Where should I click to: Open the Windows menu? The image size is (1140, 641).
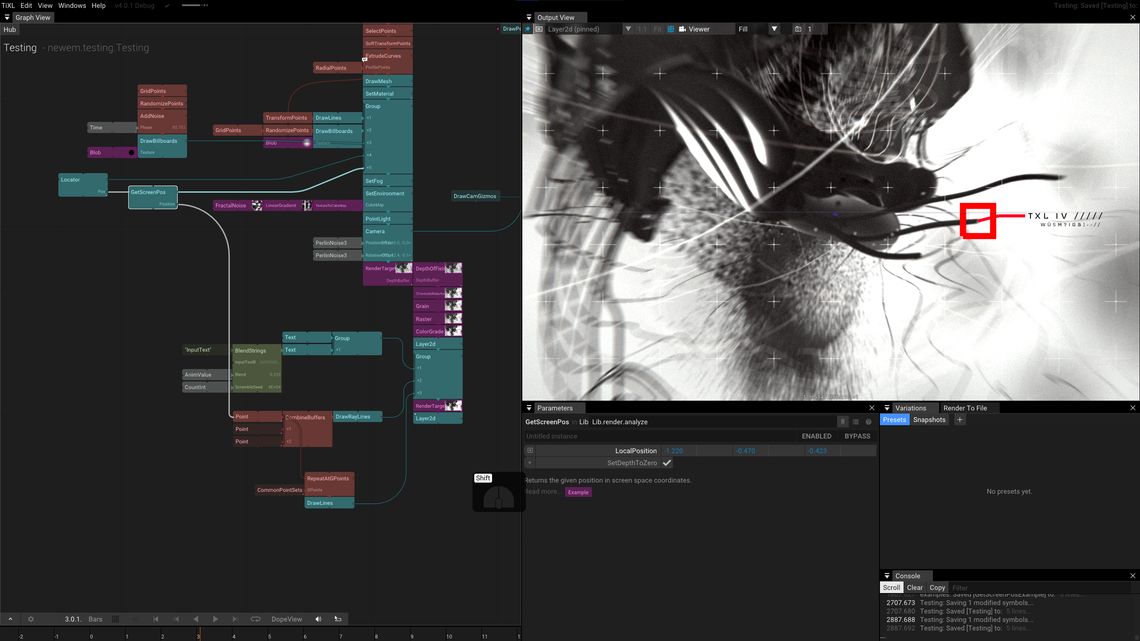72,5
